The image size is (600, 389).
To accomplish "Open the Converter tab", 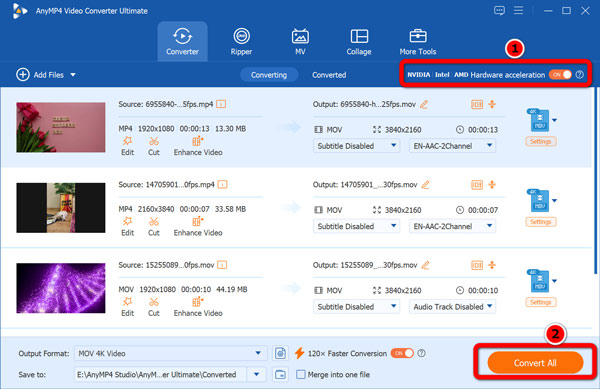I will pos(183,41).
